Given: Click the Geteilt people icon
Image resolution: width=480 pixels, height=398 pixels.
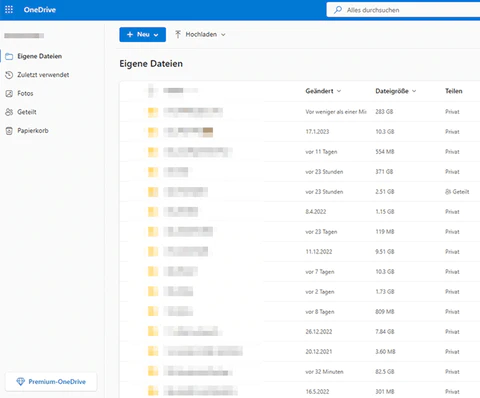Looking at the screenshot, I should pyautogui.click(x=9, y=112).
